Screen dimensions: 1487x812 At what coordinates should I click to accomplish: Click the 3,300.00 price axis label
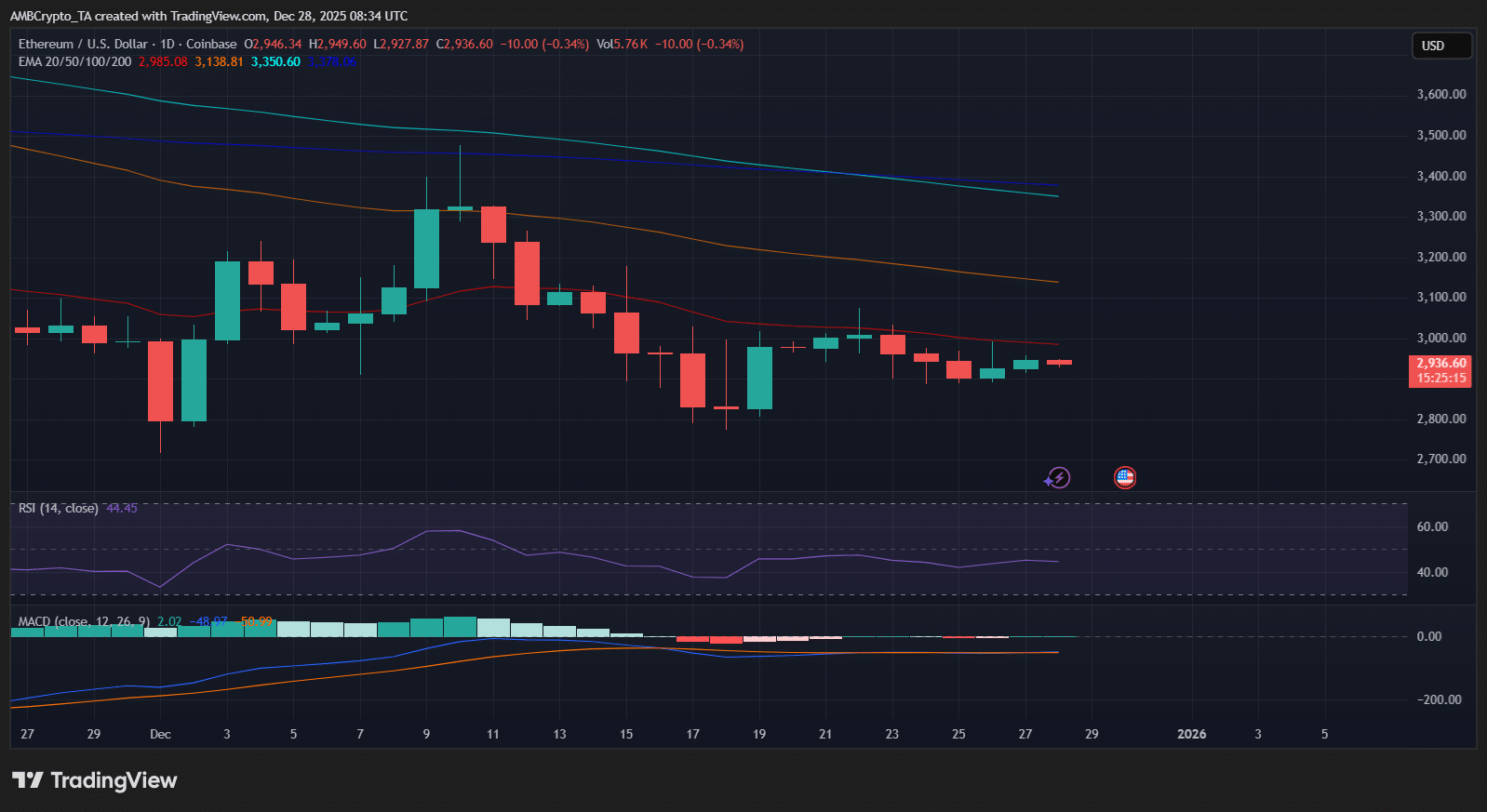pos(1441,216)
